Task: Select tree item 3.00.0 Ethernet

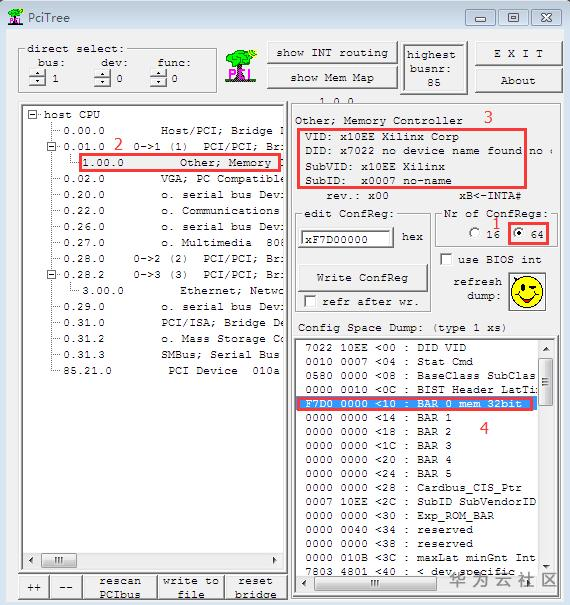Action: pos(182,291)
